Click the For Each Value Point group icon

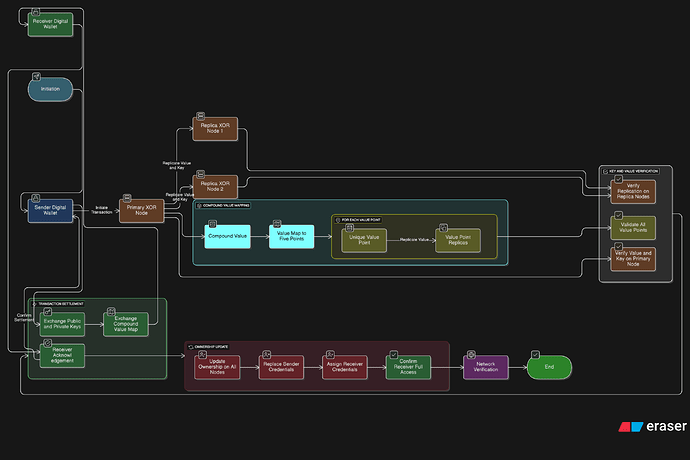click(338, 220)
